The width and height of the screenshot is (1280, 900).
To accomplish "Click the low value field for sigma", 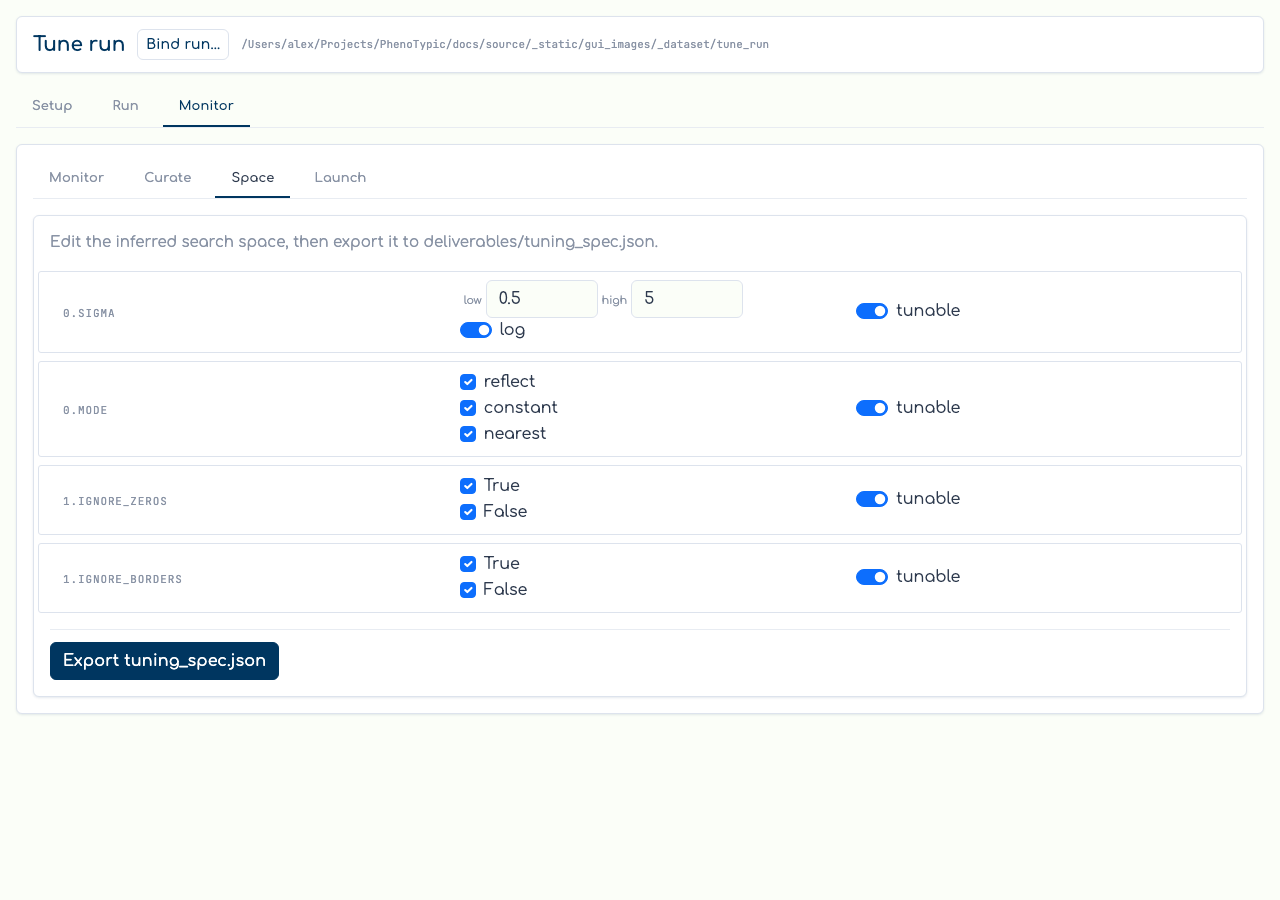I will pyautogui.click(x=542, y=299).
